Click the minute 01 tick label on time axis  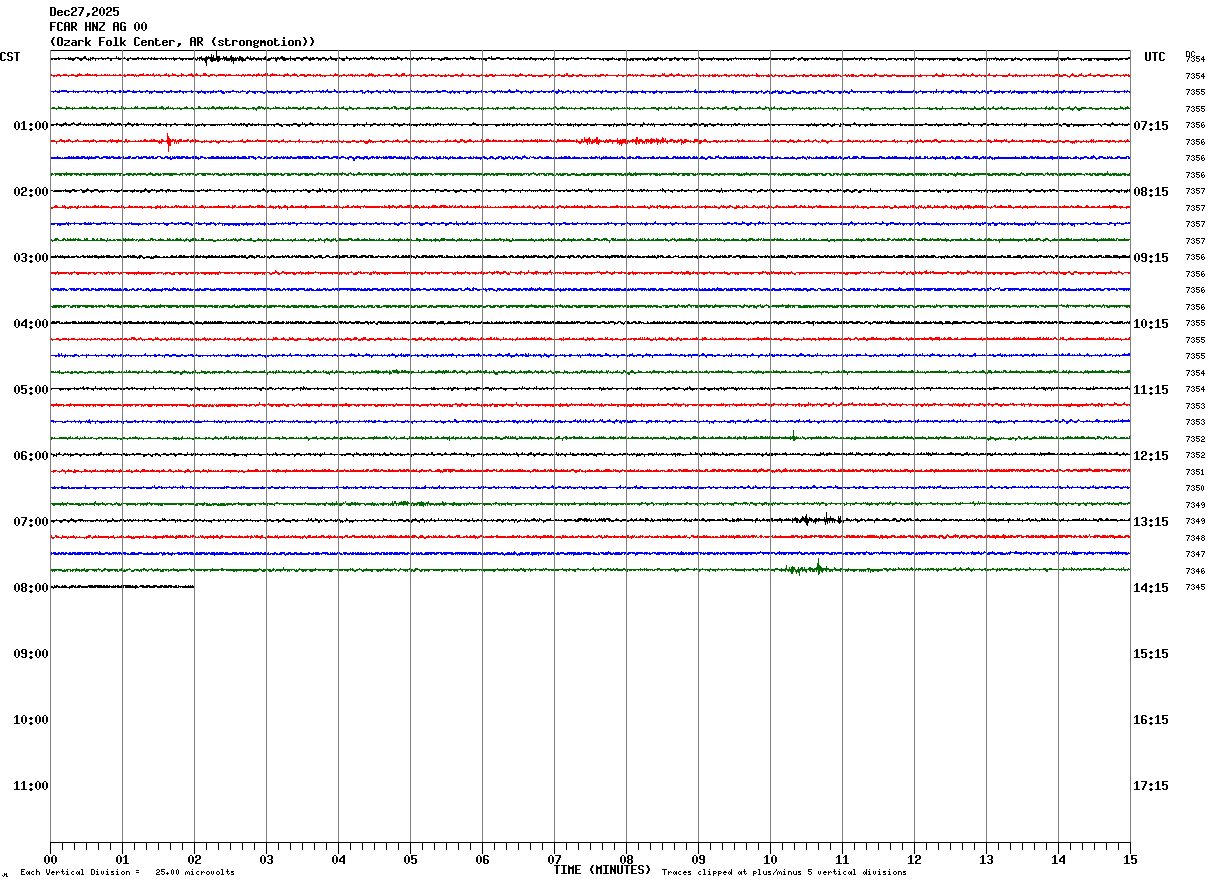tap(122, 859)
